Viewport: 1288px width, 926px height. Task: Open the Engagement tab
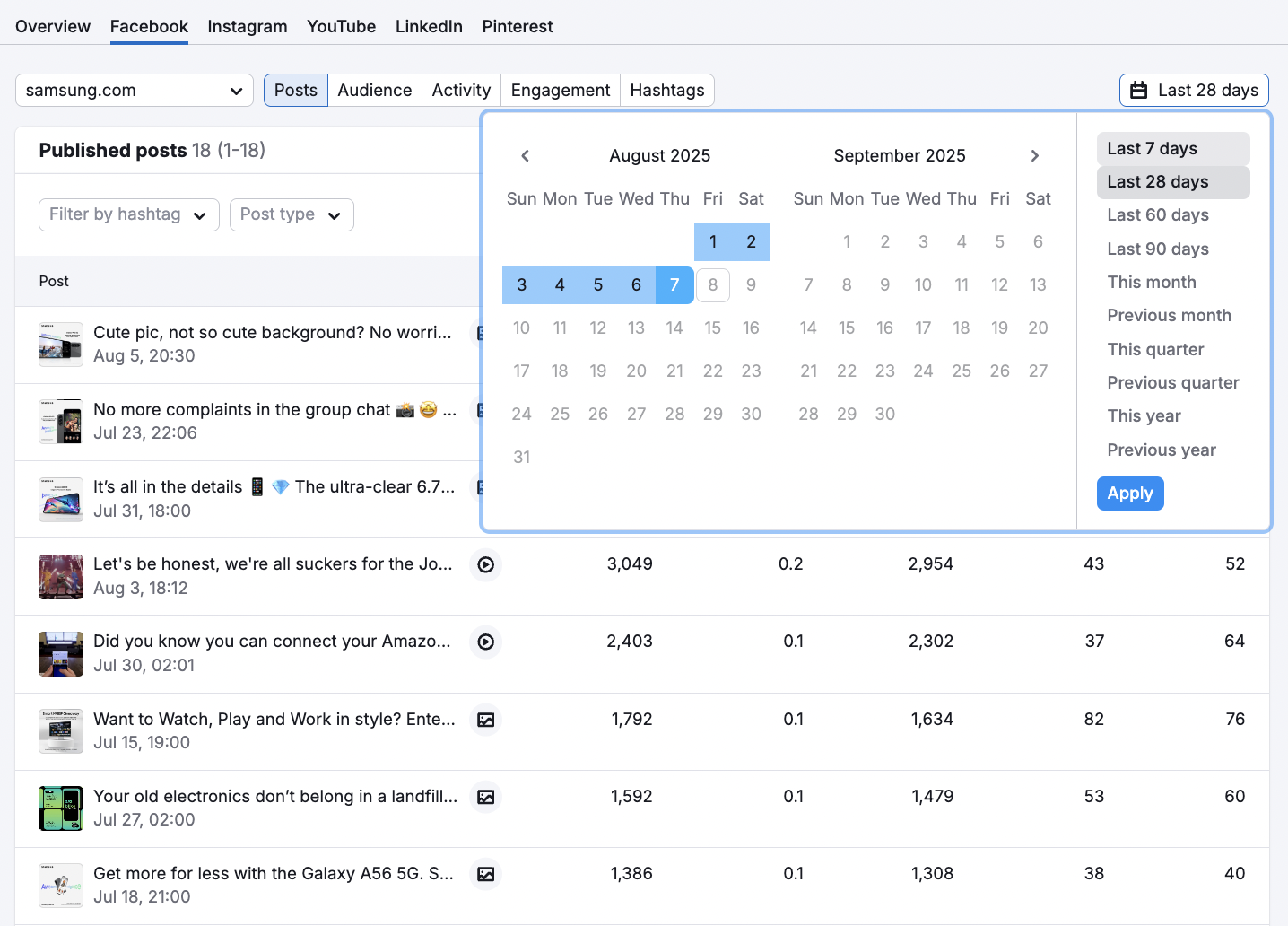560,90
